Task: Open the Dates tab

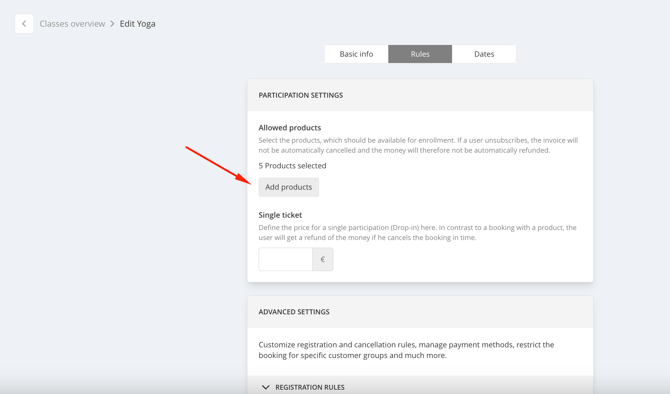Action: (x=484, y=54)
